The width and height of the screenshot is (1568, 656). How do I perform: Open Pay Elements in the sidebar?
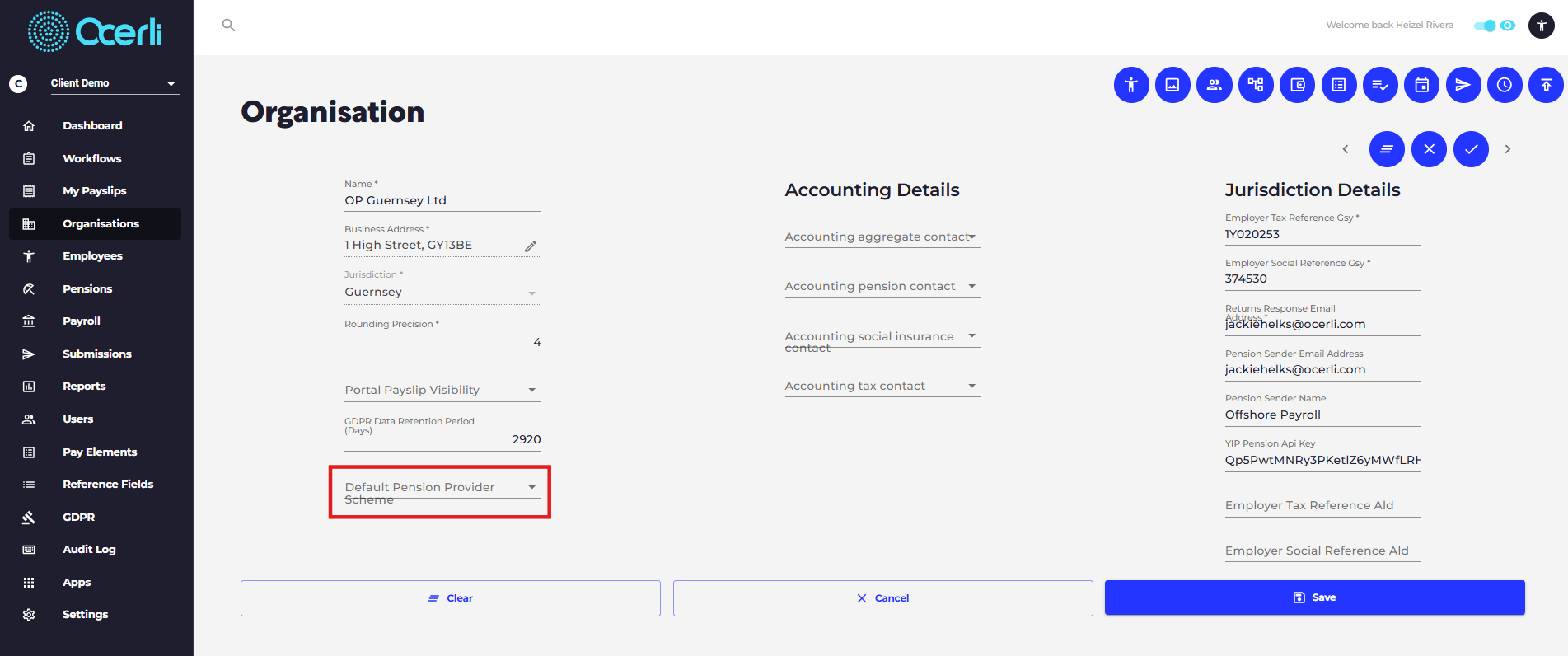pos(95,452)
